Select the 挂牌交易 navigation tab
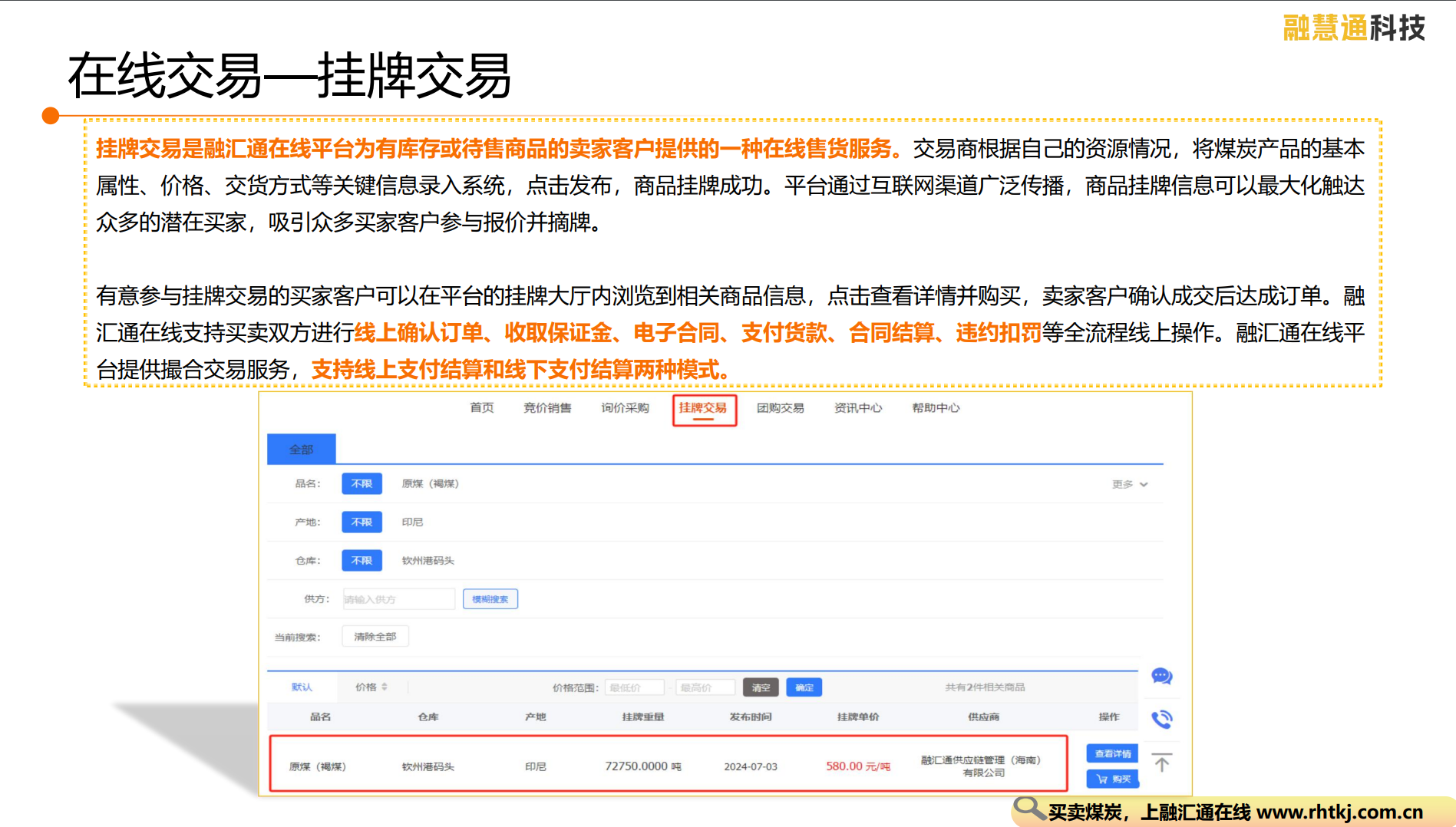Screen dimensions: 1456x827 (704, 409)
